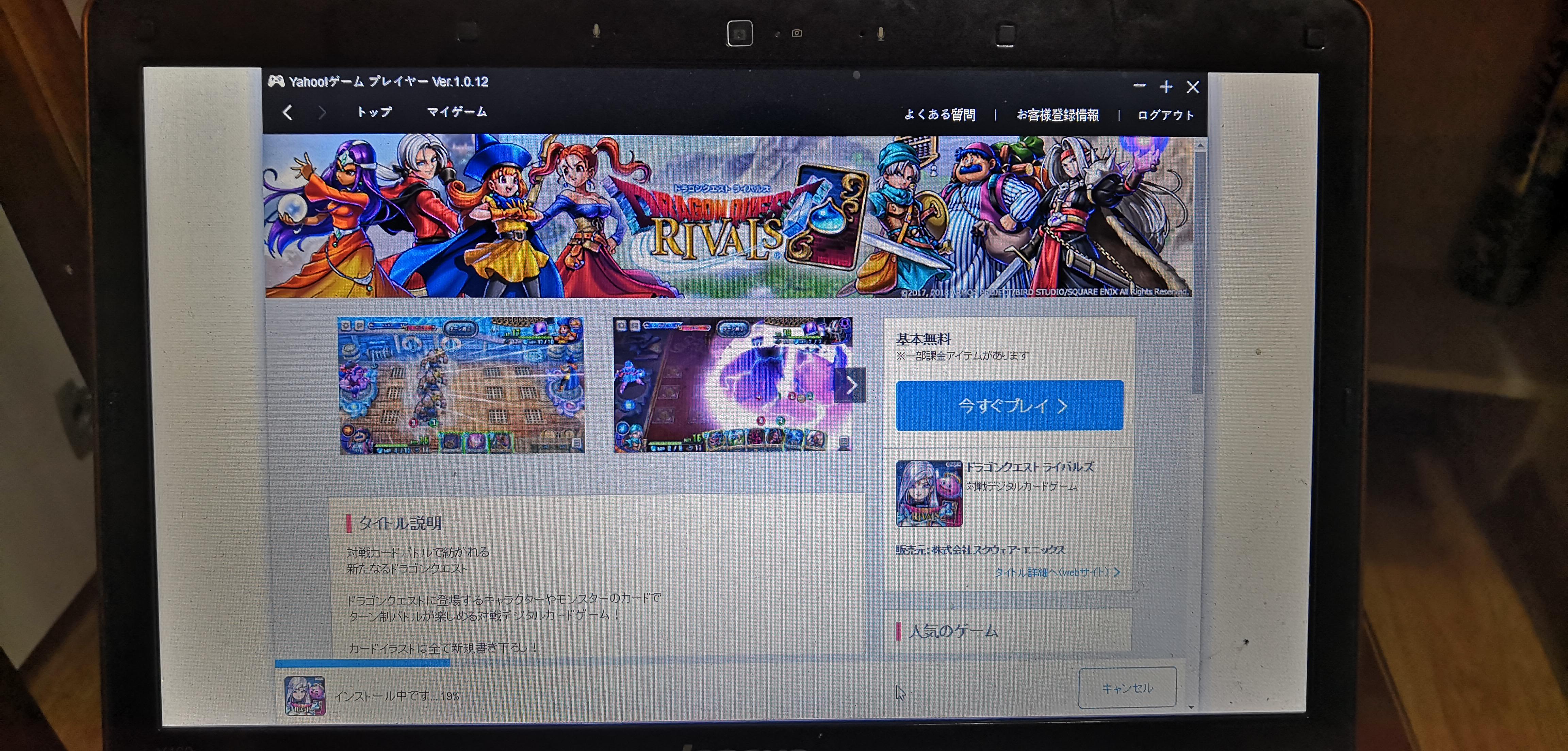This screenshot has width=1568, height=751.
Task: Click the forward navigation arrow
Action: 322,113
